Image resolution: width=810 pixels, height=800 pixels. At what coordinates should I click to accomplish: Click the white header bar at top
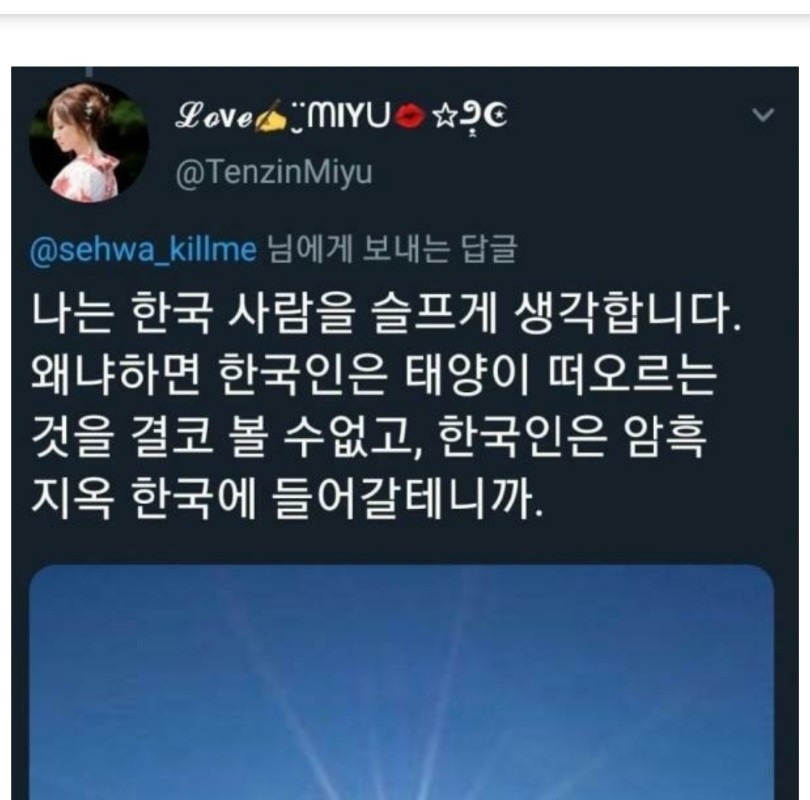click(x=405, y=7)
